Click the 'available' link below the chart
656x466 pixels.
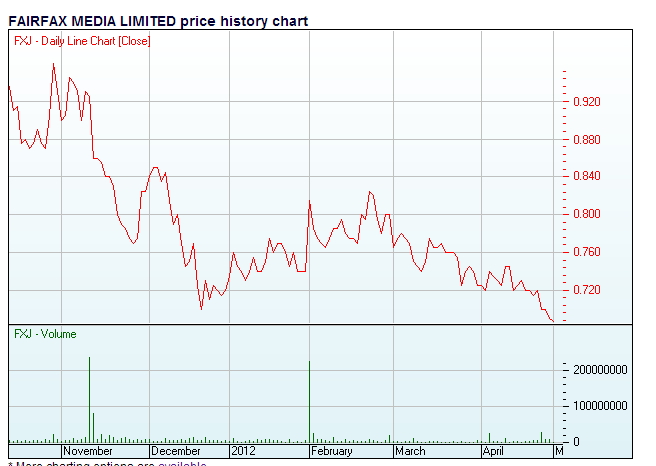pyautogui.click(x=182, y=463)
